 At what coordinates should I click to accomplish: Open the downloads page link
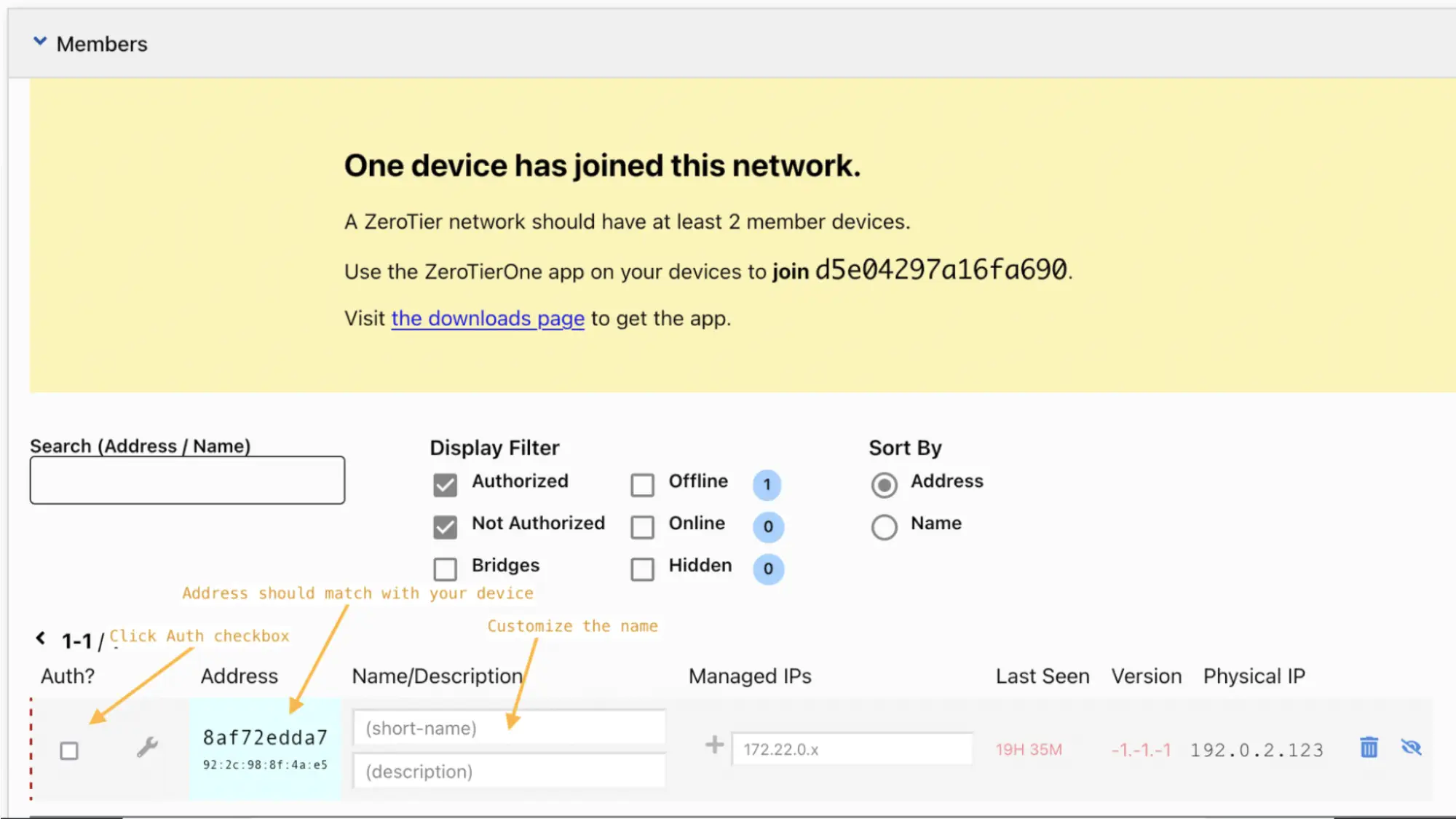[x=486, y=318]
